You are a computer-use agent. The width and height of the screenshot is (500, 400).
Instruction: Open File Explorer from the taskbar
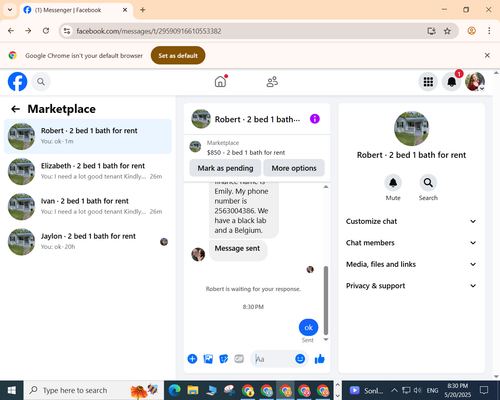click(x=193, y=390)
